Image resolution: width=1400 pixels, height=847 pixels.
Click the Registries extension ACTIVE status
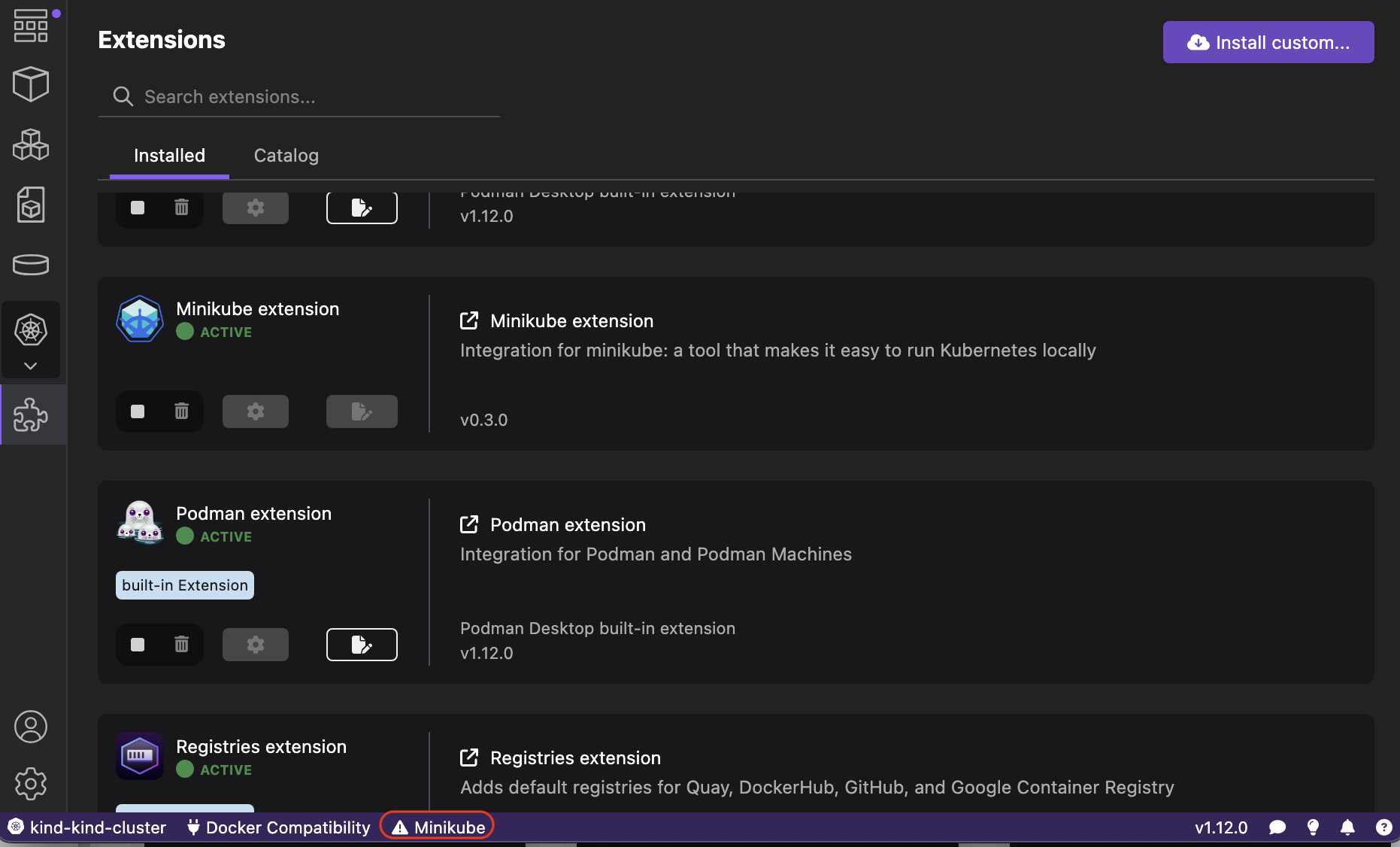point(214,770)
